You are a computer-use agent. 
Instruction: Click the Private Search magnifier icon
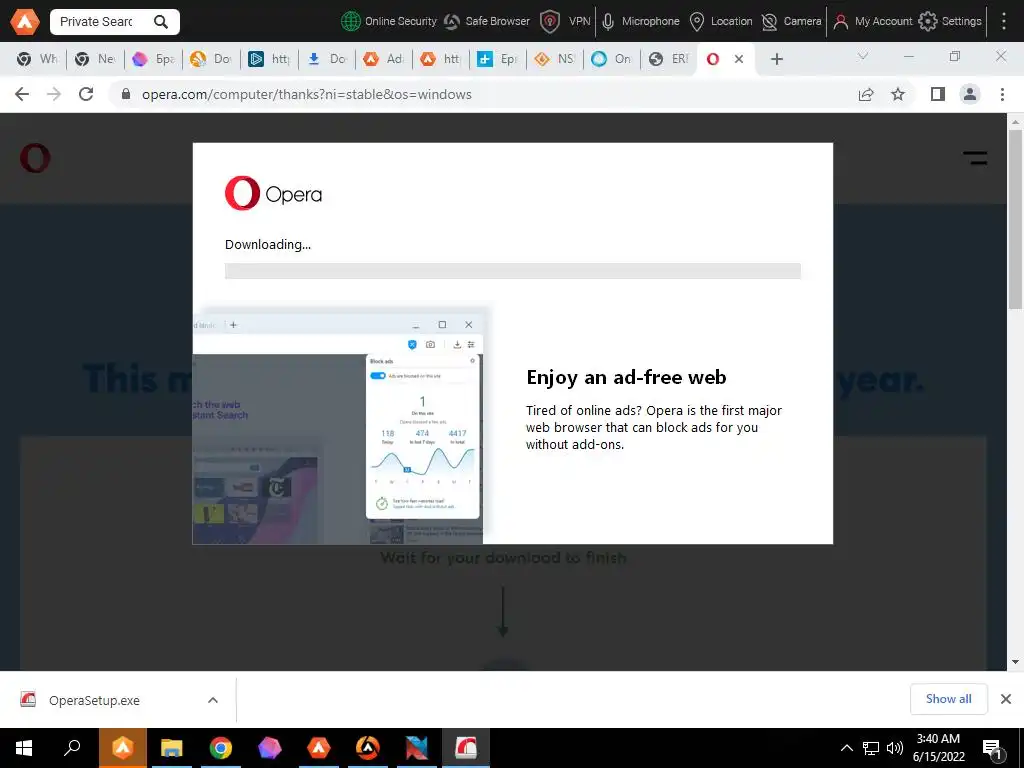[161, 22]
